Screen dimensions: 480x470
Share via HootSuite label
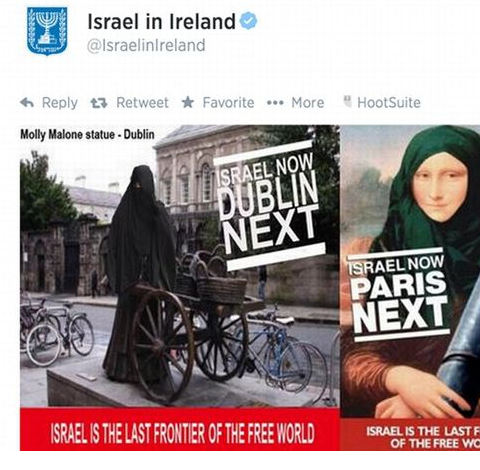389,103
